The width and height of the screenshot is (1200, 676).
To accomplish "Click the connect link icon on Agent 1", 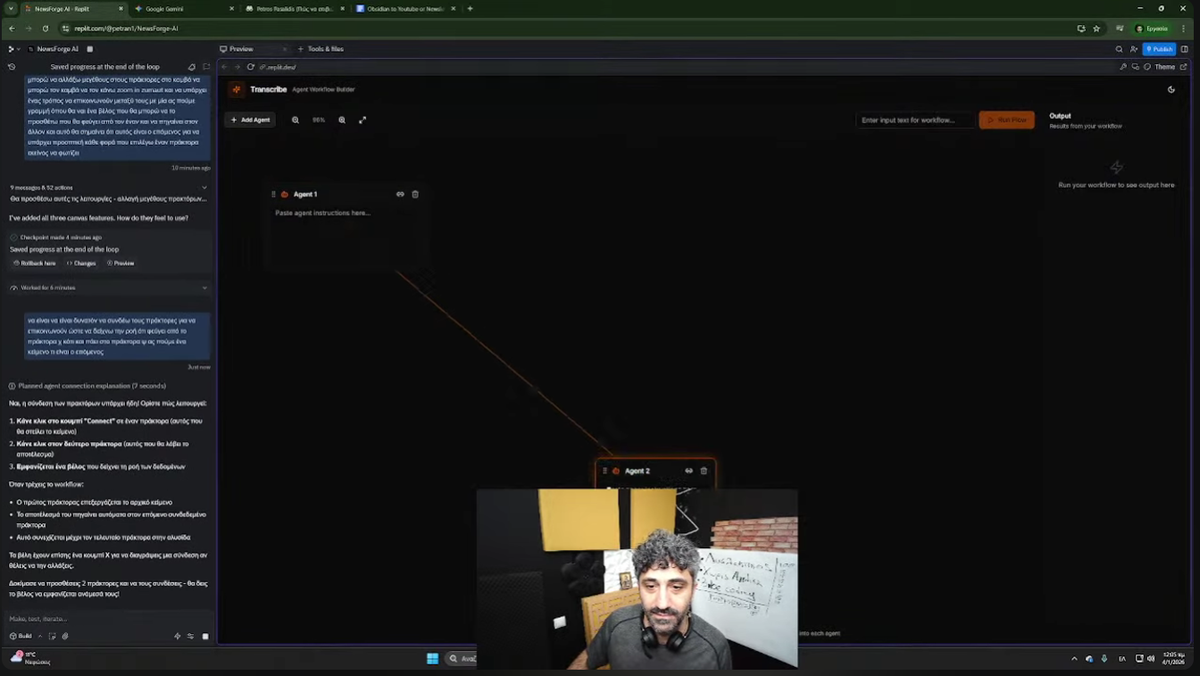I will pos(400,194).
